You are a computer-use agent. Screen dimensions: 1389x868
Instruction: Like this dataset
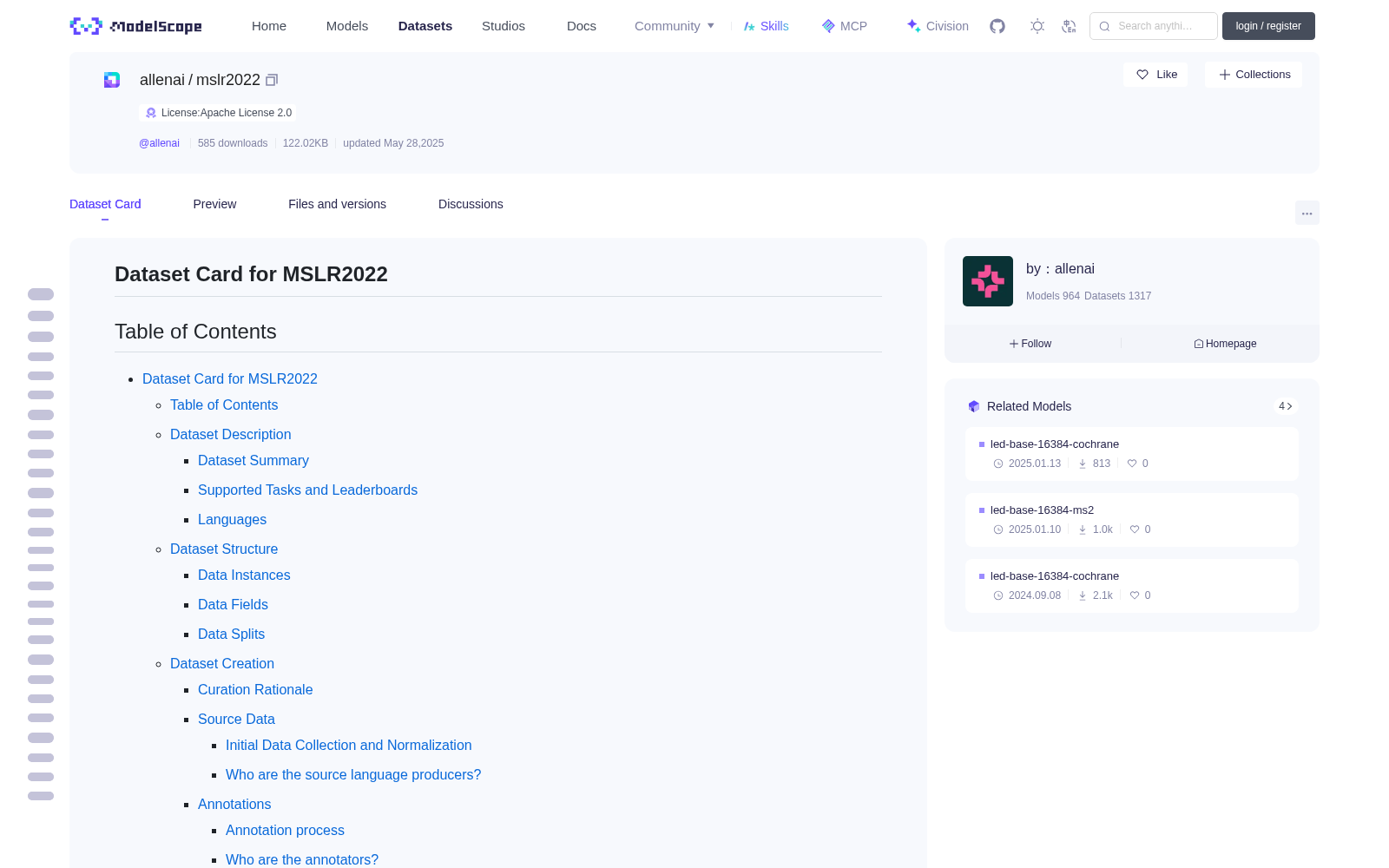click(x=1156, y=75)
